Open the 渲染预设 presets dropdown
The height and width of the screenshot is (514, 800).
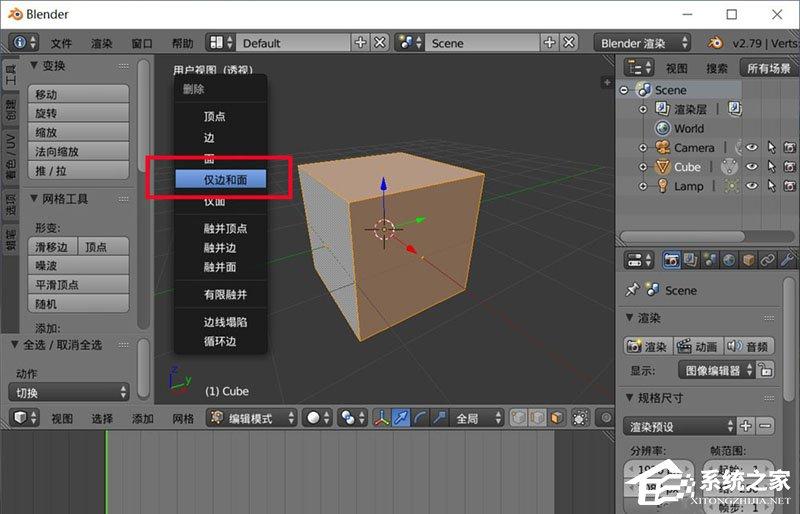tap(680, 426)
